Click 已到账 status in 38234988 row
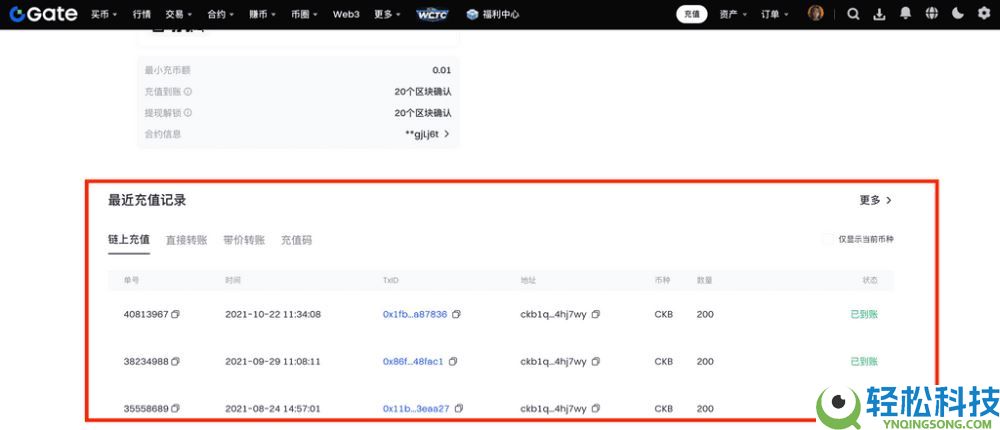This screenshot has height=430, width=1000. [864, 361]
